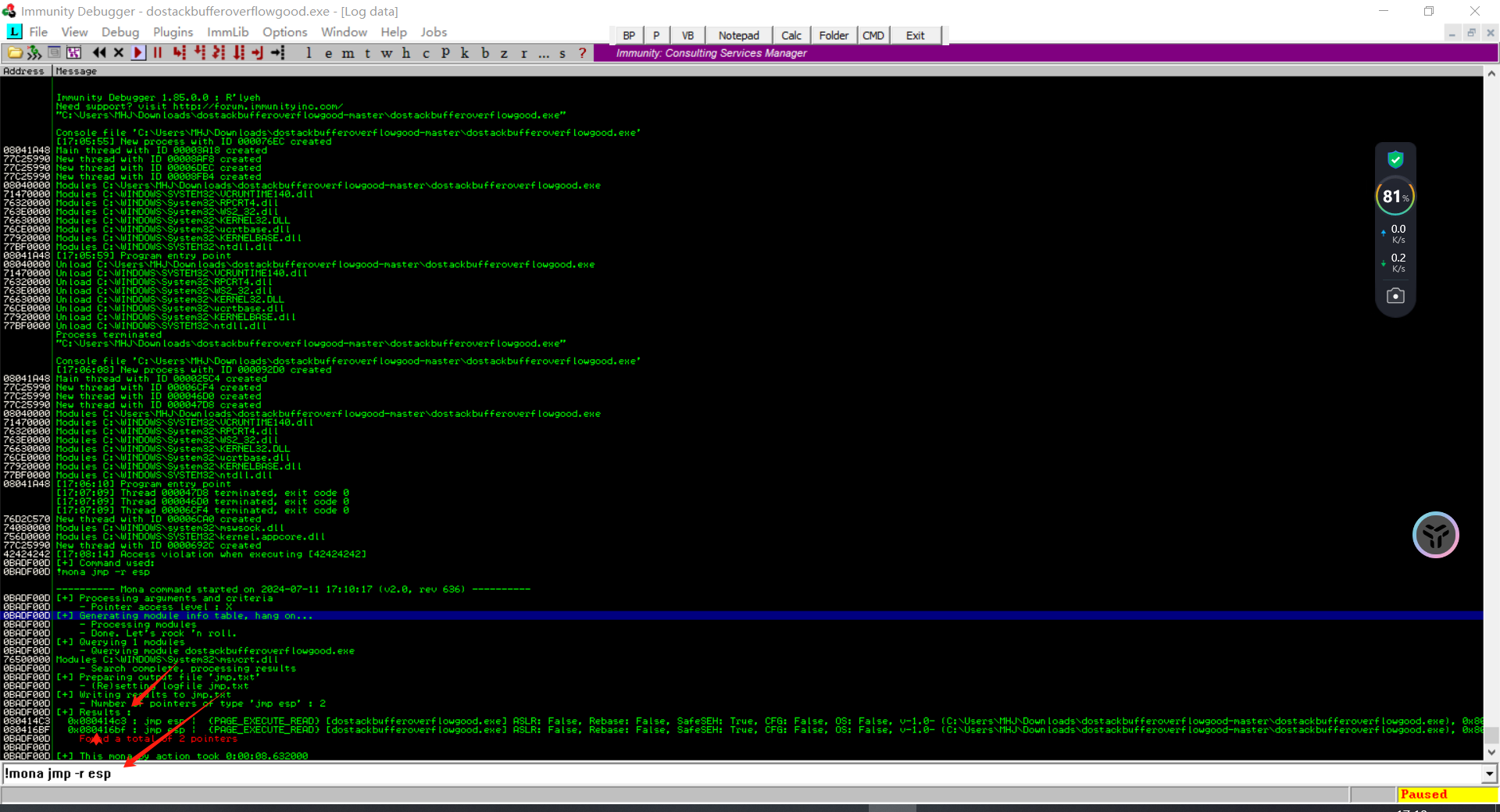
Task: Show executable modules with 'e' button
Action: tap(328, 53)
